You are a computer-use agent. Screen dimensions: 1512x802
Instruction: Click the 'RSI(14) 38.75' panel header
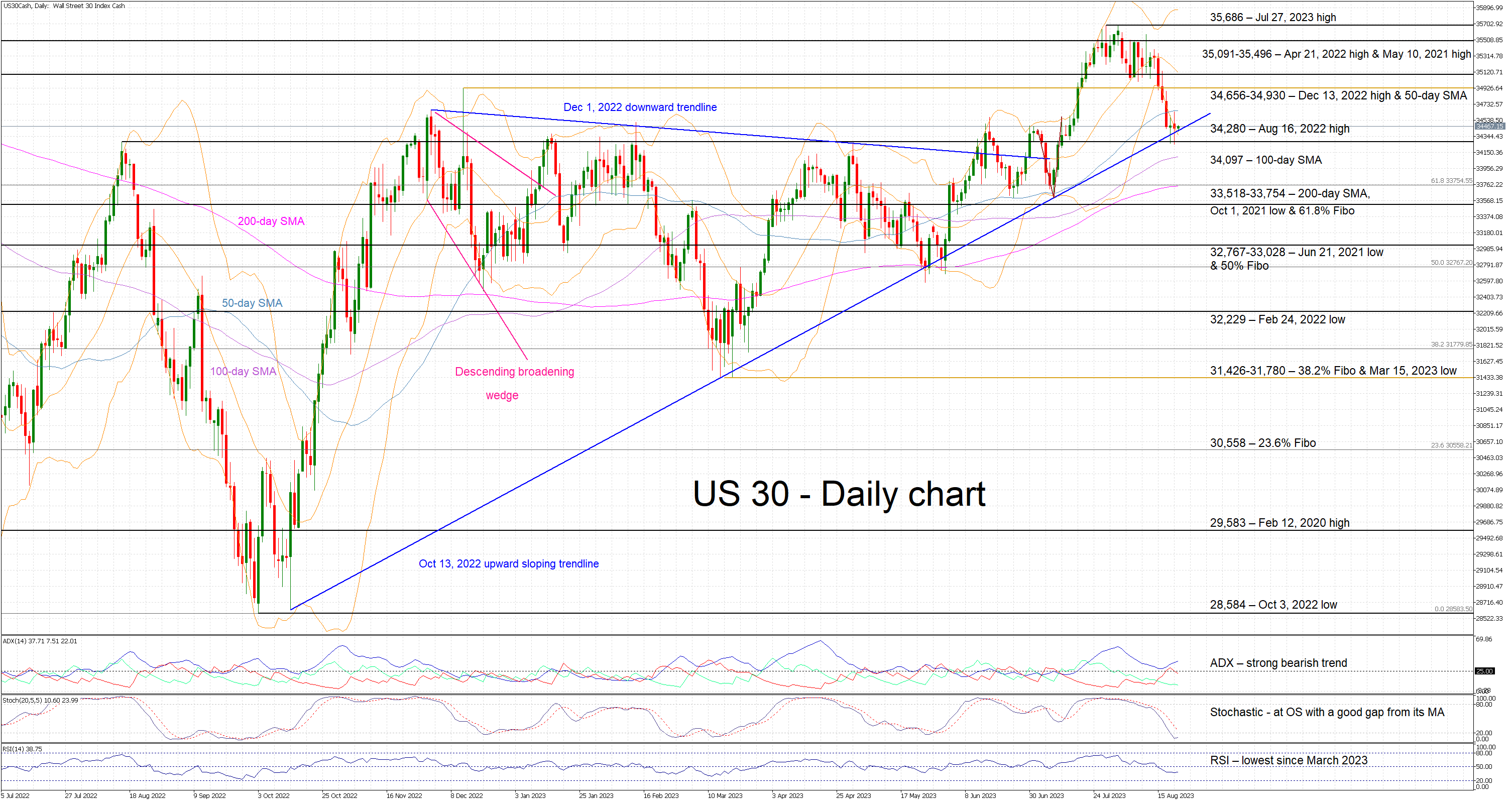[x=22, y=749]
